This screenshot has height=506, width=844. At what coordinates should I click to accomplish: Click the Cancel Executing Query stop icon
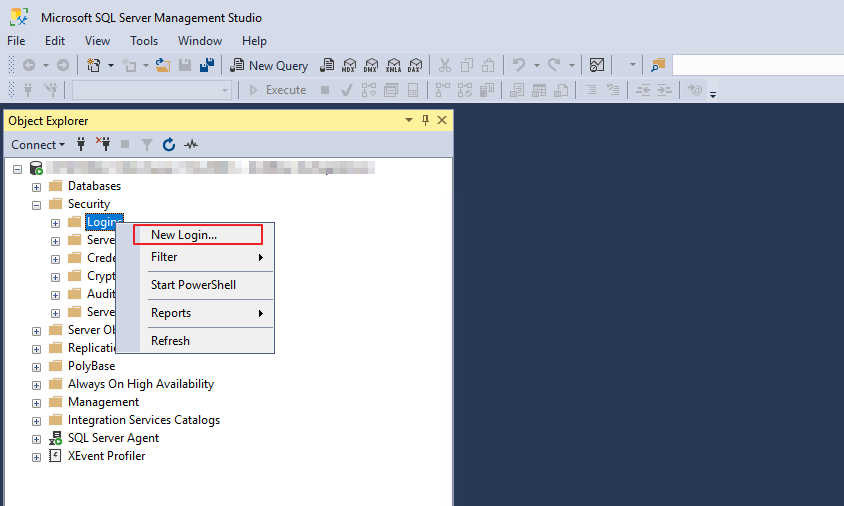325,90
